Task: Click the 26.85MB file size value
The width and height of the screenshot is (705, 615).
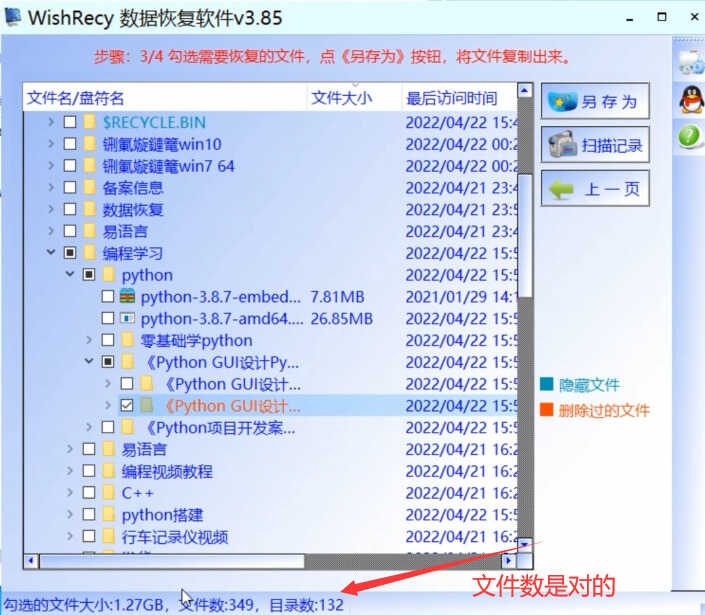Action: point(342,319)
